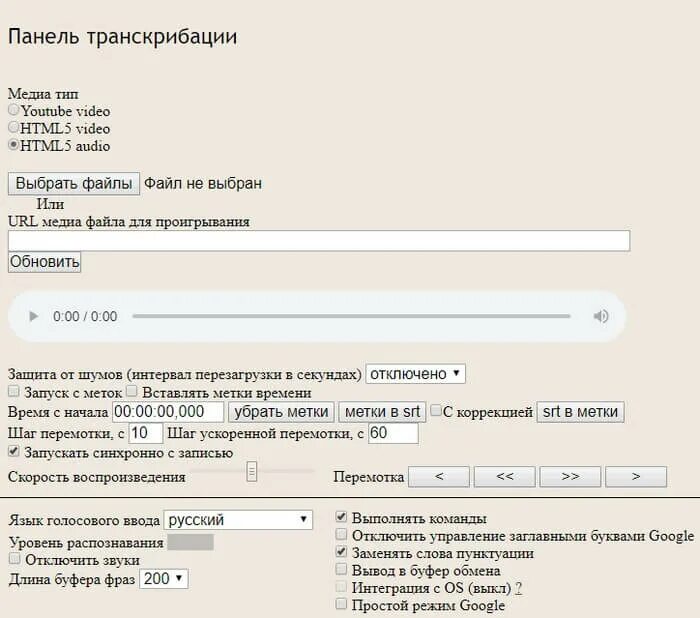Rewind one step with the < button
Screen dimensions: 700x618
(x=439, y=476)
